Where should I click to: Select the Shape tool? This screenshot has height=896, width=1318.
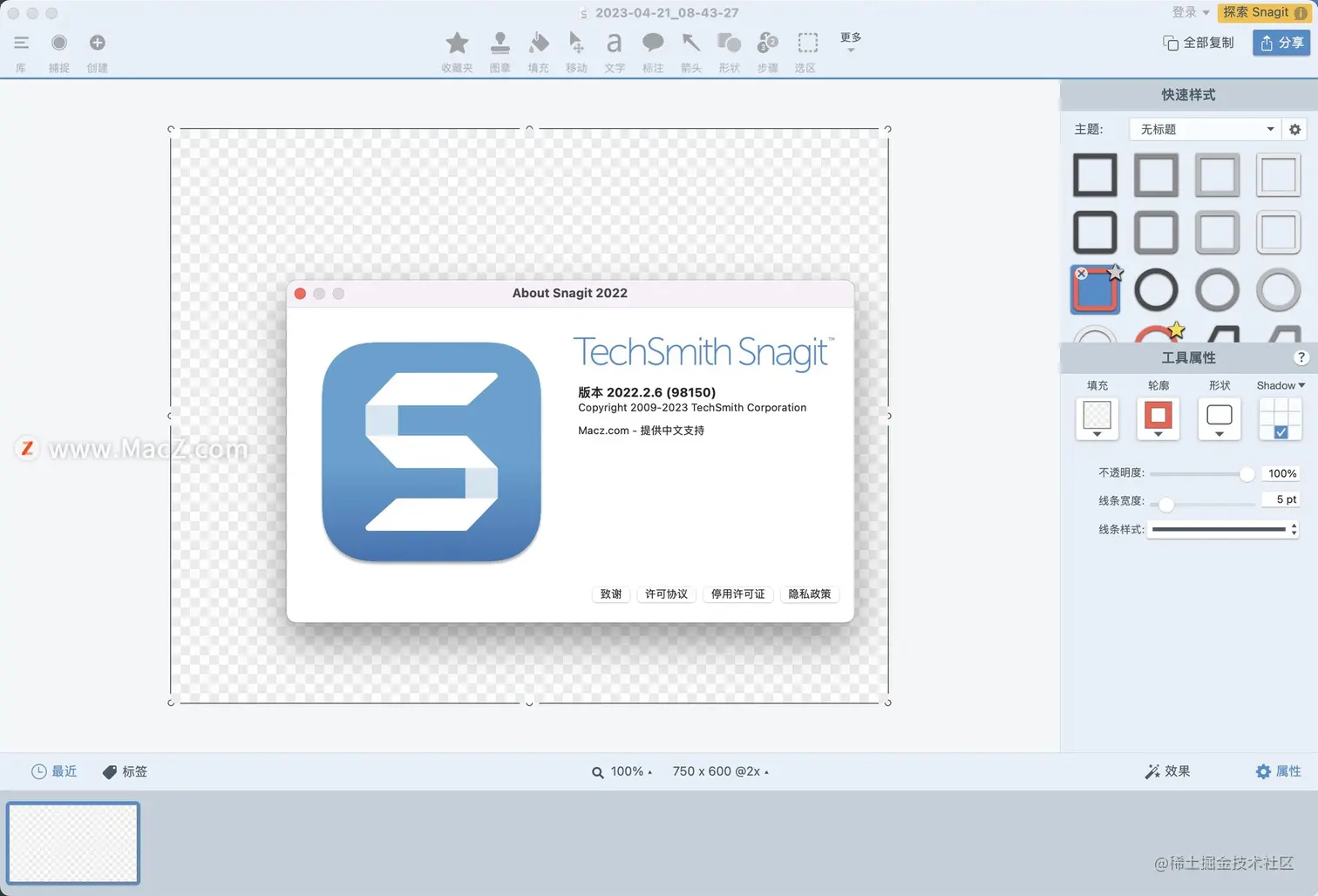pyautogui.click(x=729, y=43)
